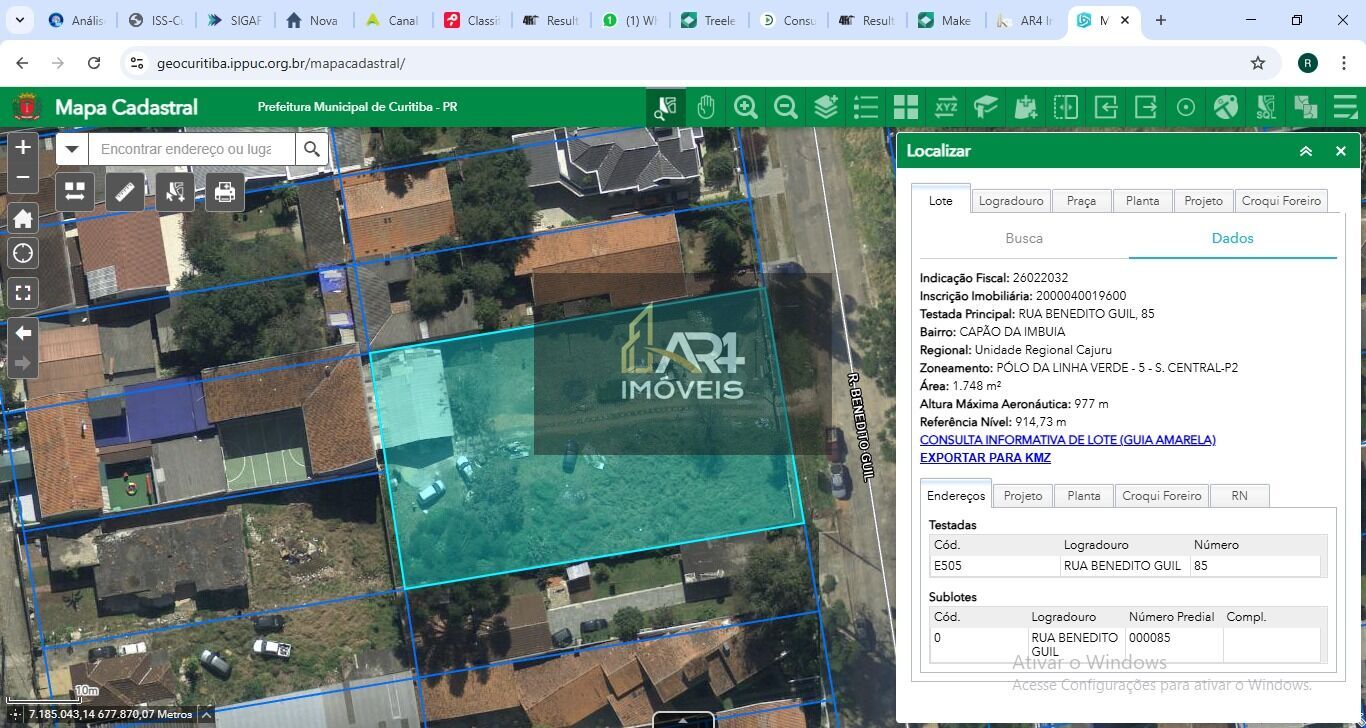Image resolution: width=1366 pixels, height=728 pixels.
Task: Switch to the Logradouro tab
Action: pyautogui.click(x=1011, y=201)
